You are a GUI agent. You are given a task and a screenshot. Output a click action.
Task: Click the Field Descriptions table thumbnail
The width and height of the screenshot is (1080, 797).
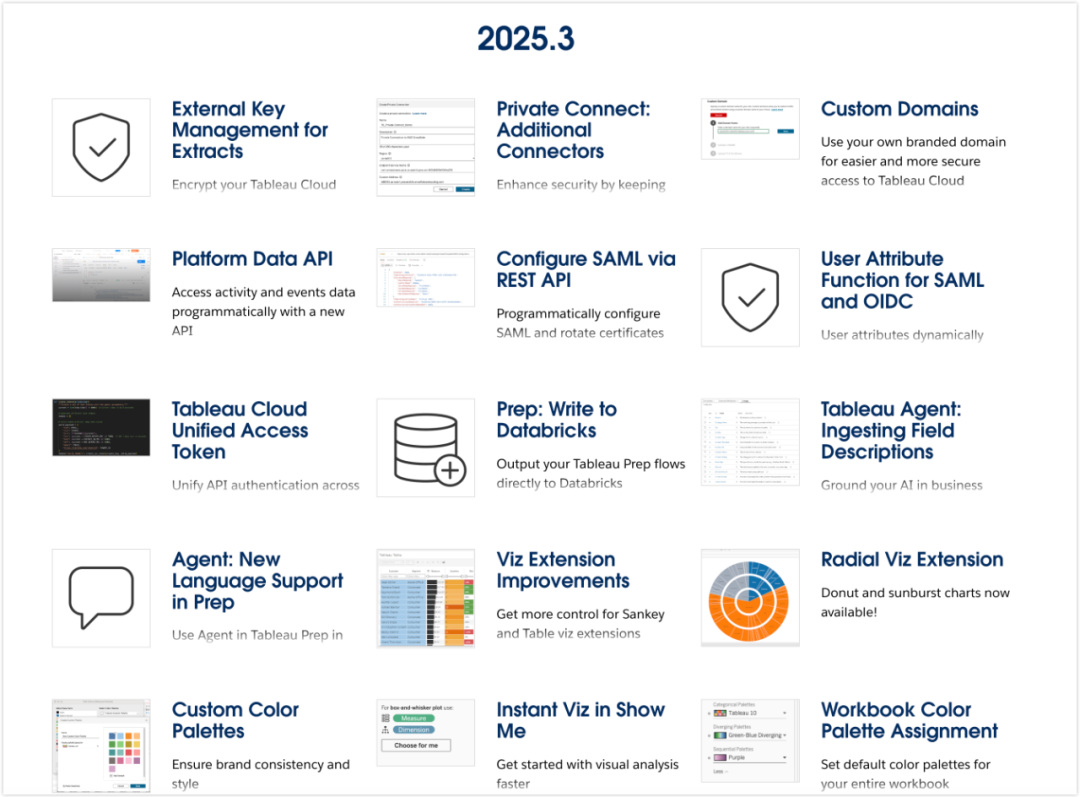tap(750, 442)
